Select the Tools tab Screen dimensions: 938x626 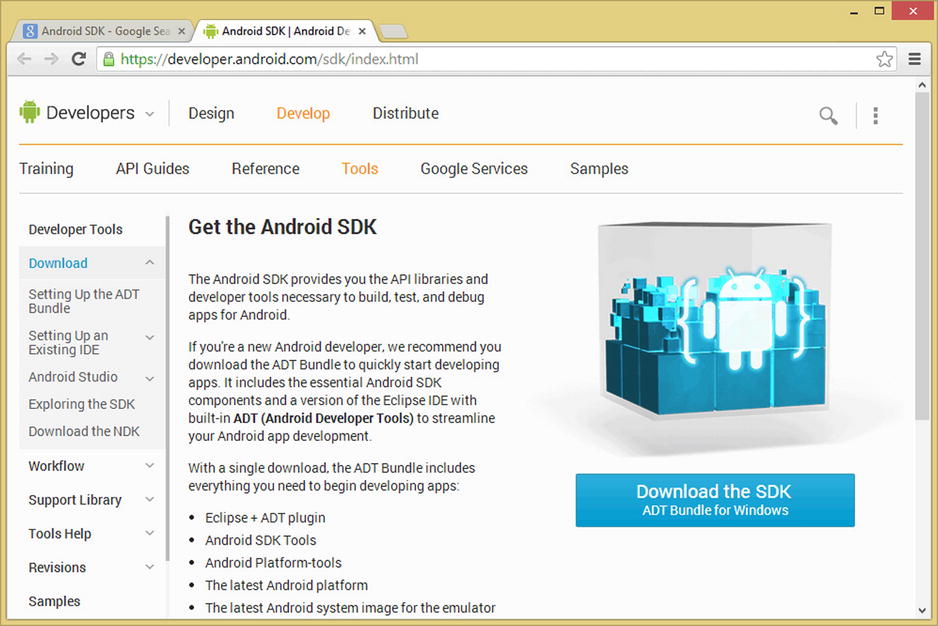360,169
